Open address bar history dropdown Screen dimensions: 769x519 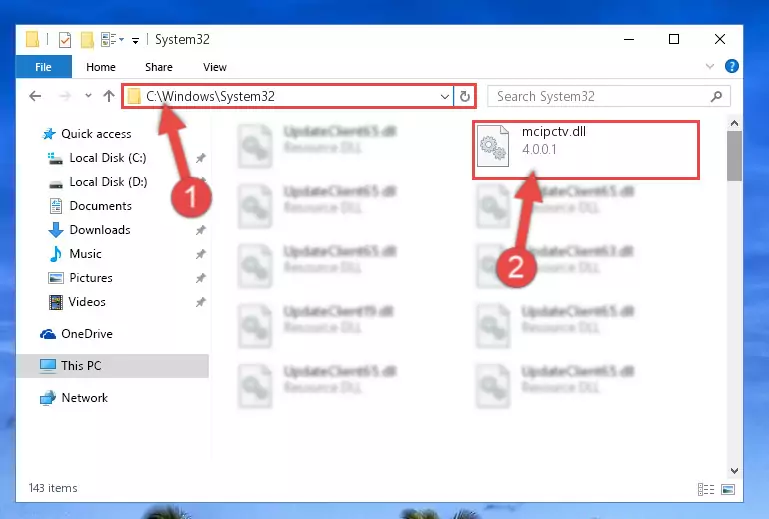[445, 97]
